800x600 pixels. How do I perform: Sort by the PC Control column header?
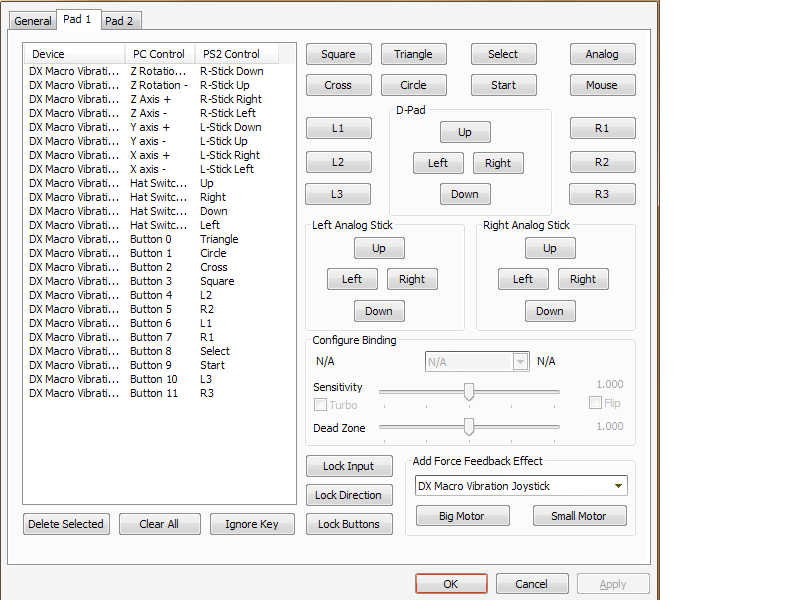pos(159,54)
